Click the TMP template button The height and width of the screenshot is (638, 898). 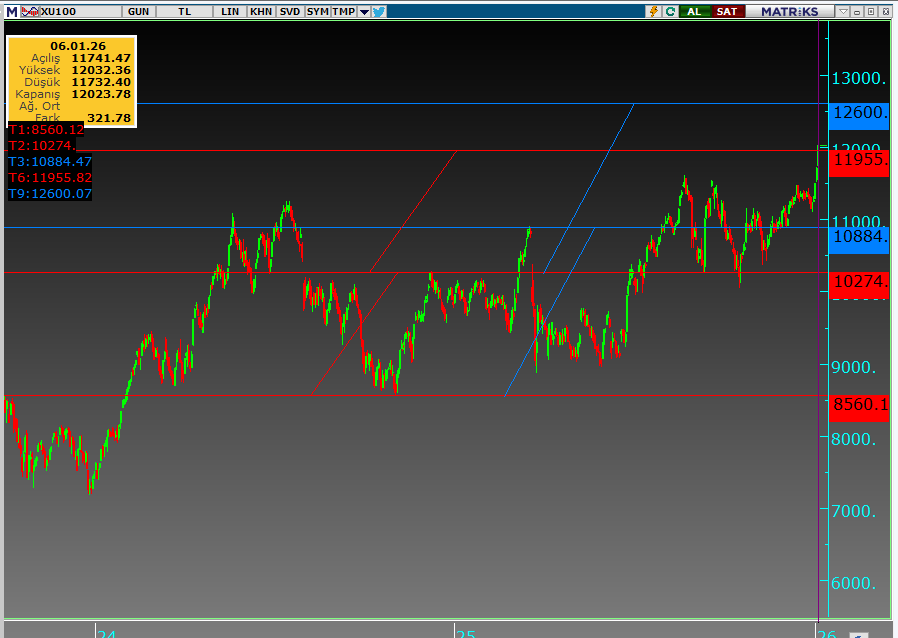point(344,11)
